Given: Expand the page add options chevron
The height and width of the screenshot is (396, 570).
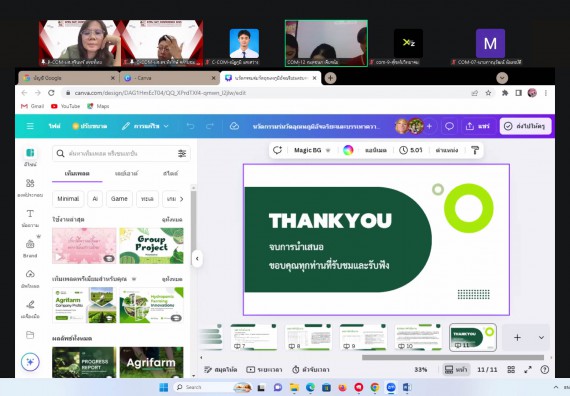Looking at the screenshot, I should [541, 337].
